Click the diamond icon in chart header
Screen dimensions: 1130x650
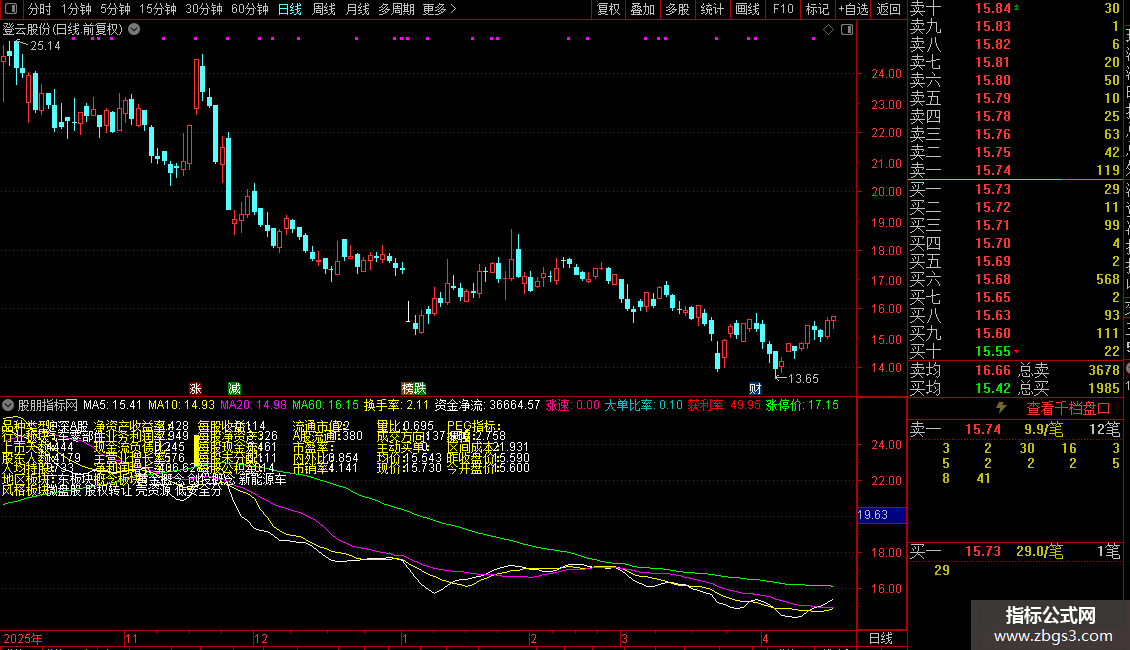[828, 30]
